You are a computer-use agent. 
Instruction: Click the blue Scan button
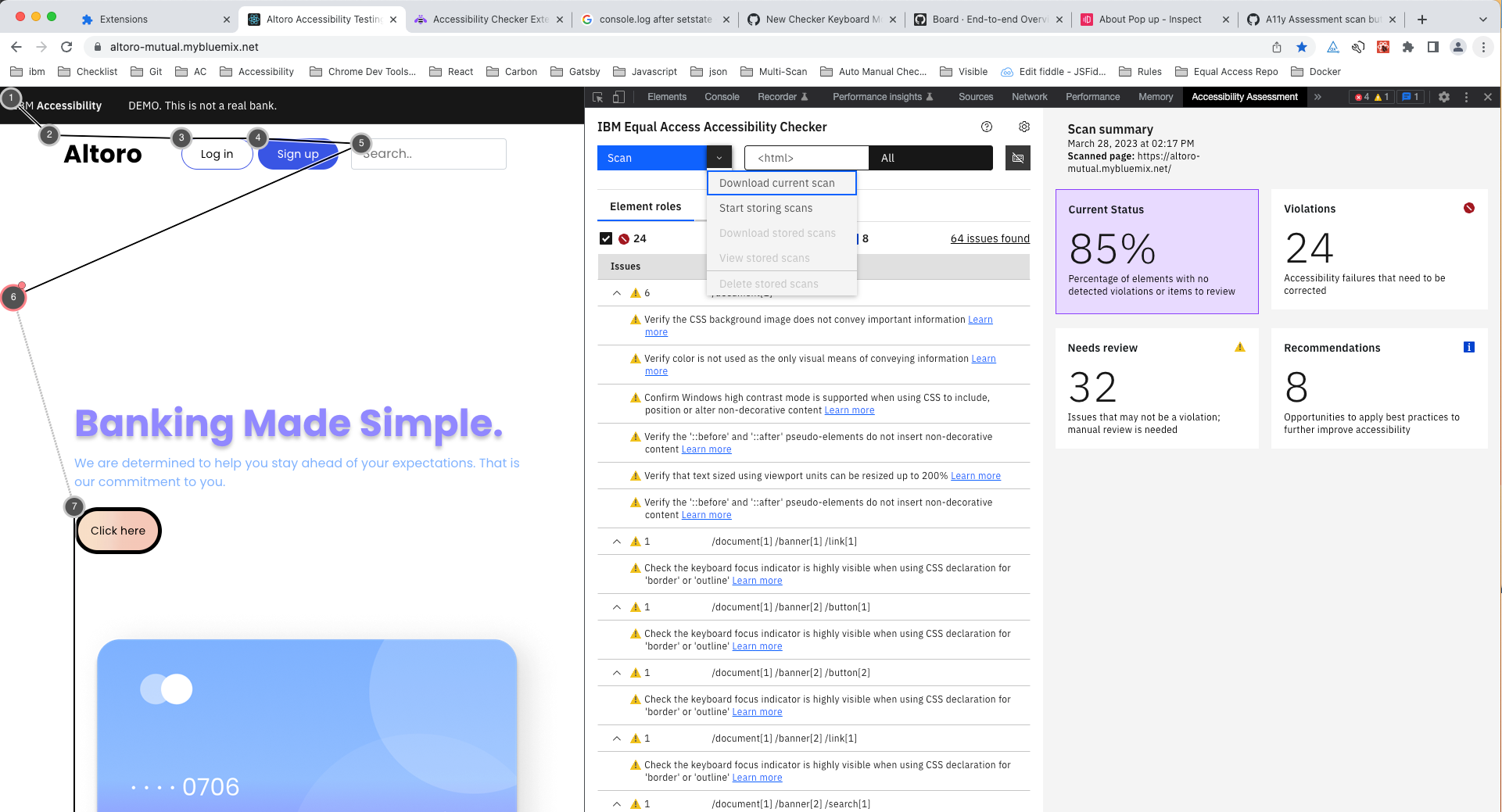click(x=652, y=158)
